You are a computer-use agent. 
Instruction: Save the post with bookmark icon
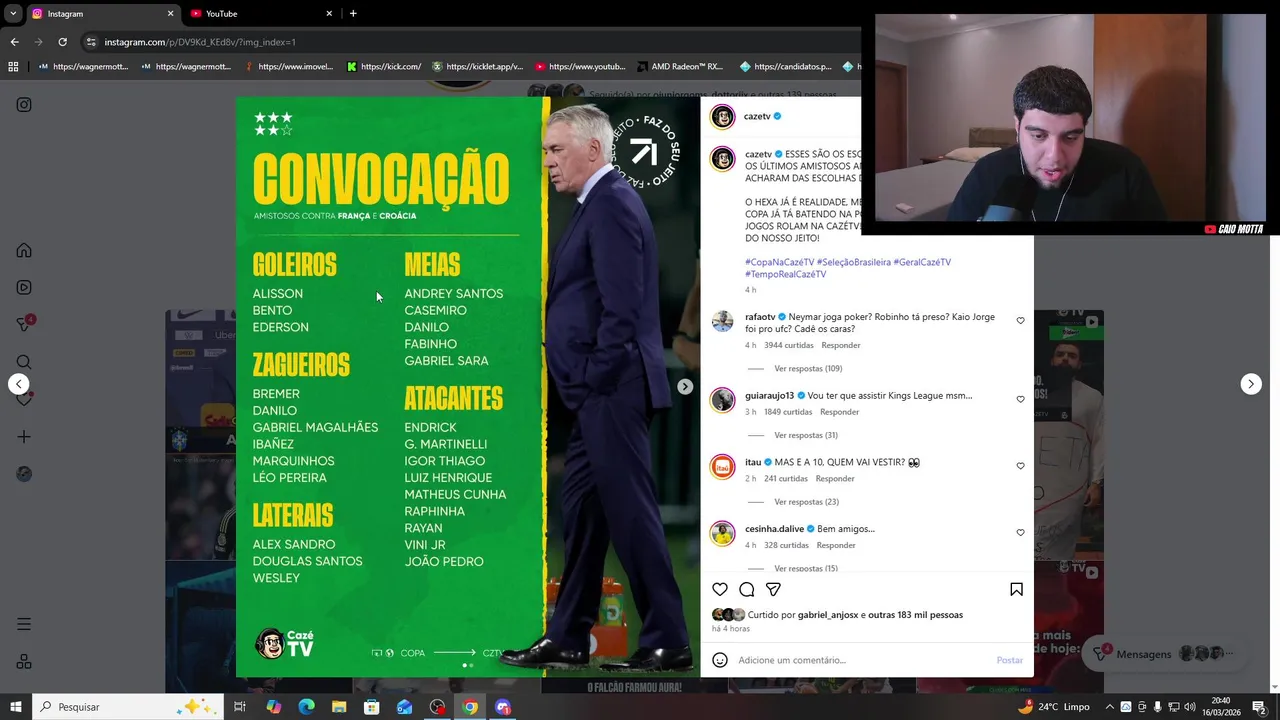point(1016,589)
